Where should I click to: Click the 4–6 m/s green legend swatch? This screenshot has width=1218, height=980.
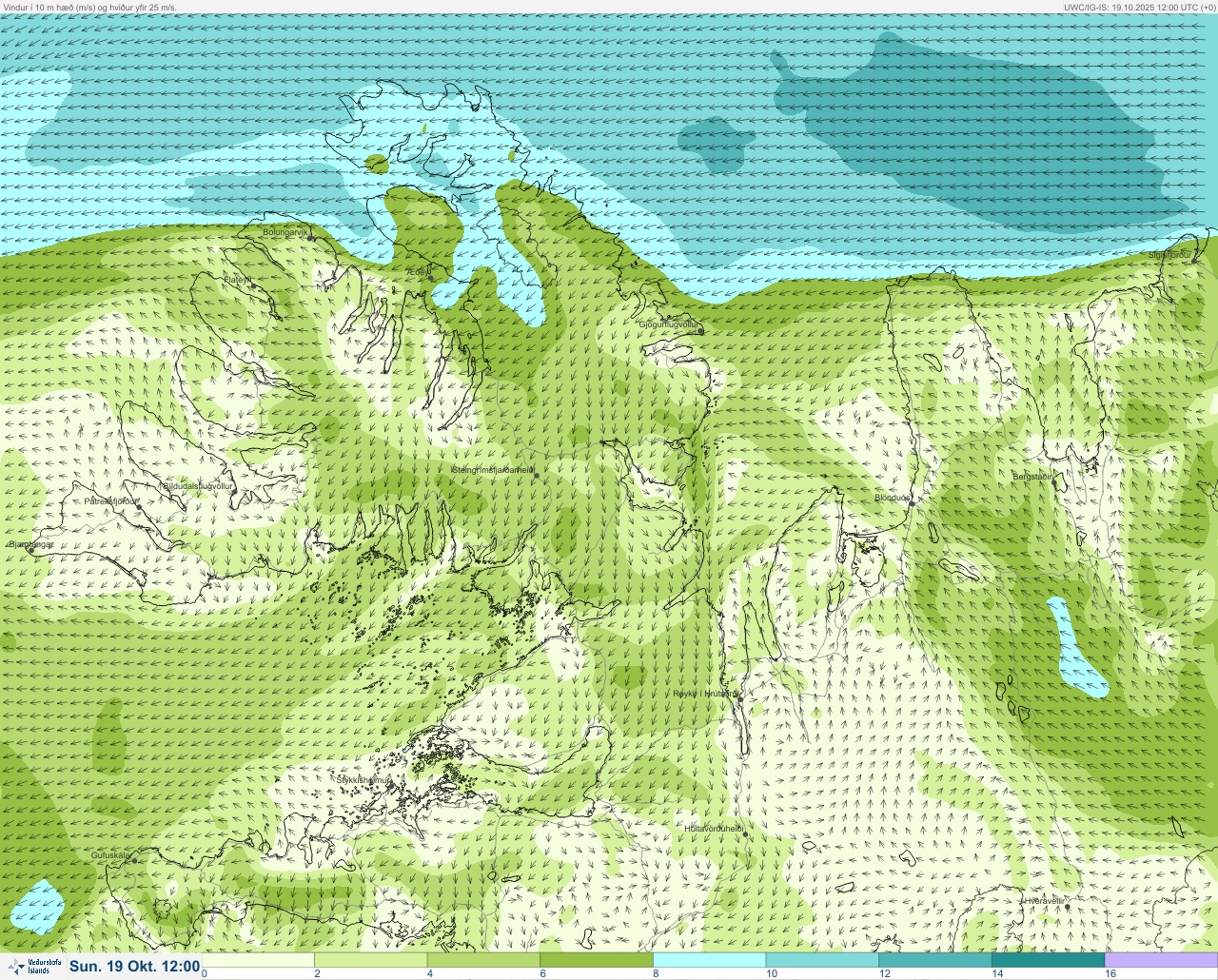point(483,960)
